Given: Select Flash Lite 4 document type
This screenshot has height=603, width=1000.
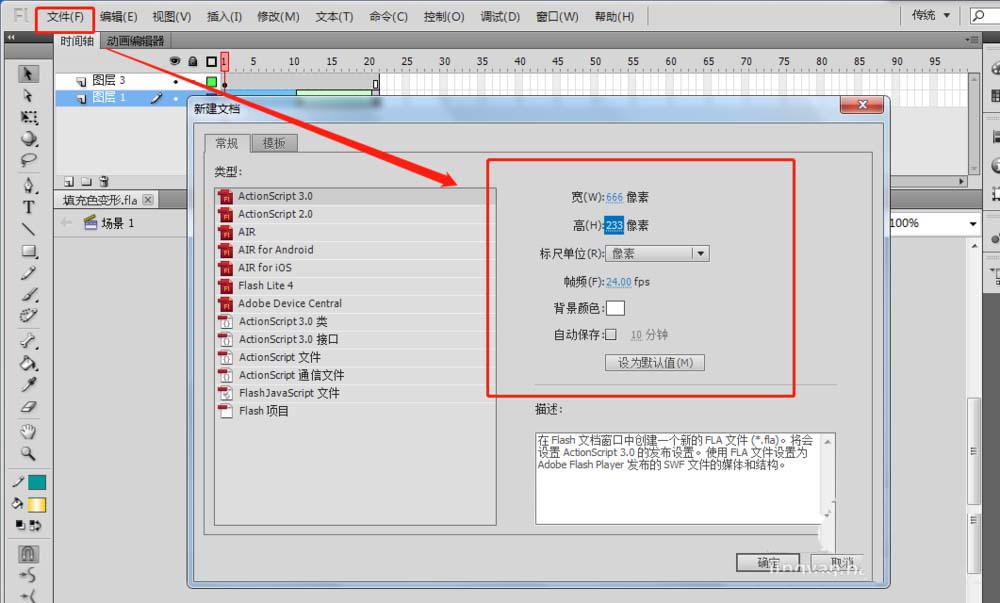Looking at the screenshot, I should pos(355,286).
